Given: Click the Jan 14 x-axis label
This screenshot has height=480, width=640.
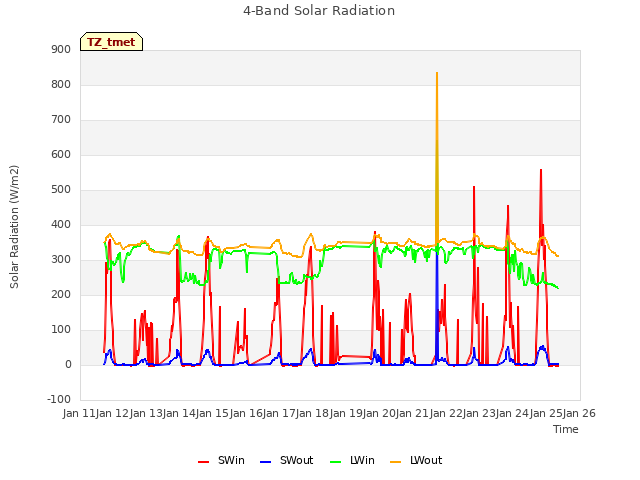Looking at the screenshot, I should (x=179, y=413).
